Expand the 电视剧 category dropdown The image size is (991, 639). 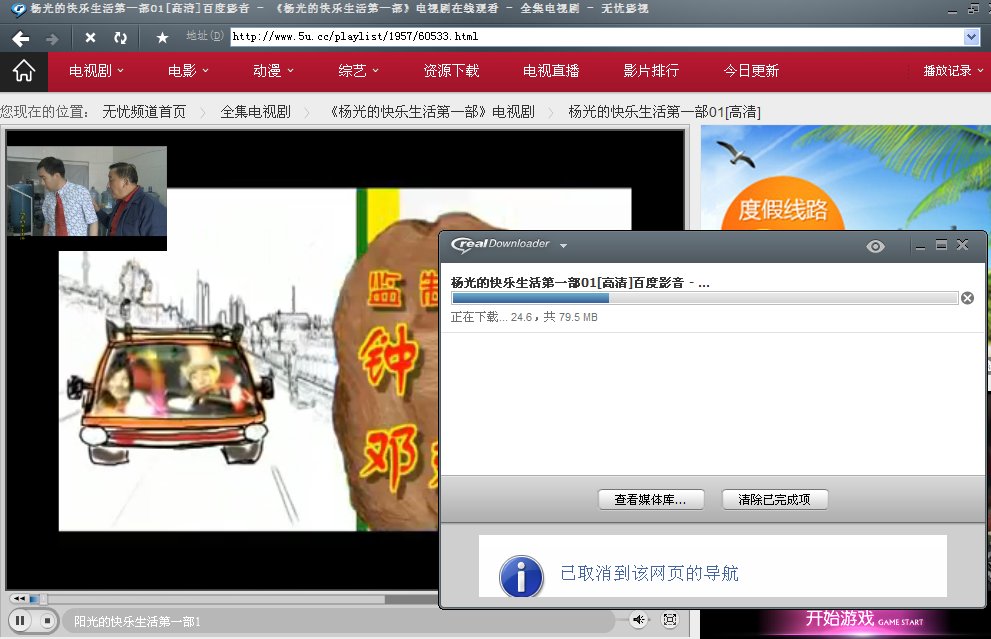94,71
